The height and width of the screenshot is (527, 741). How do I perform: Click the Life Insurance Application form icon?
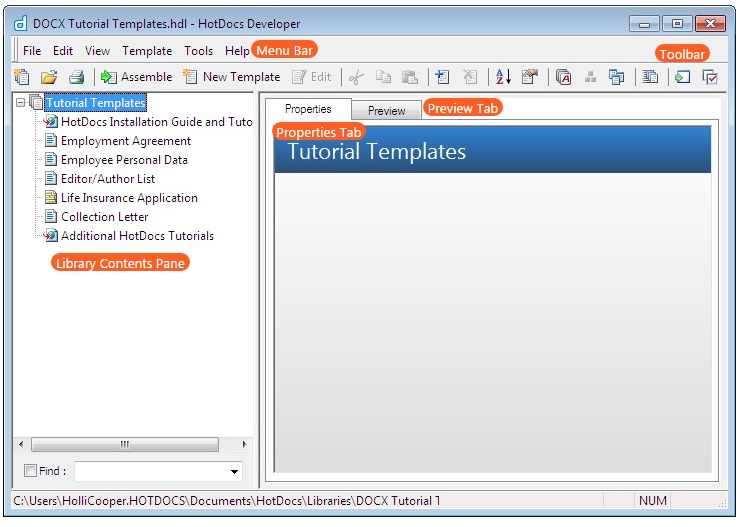click(x=51, y=197)
